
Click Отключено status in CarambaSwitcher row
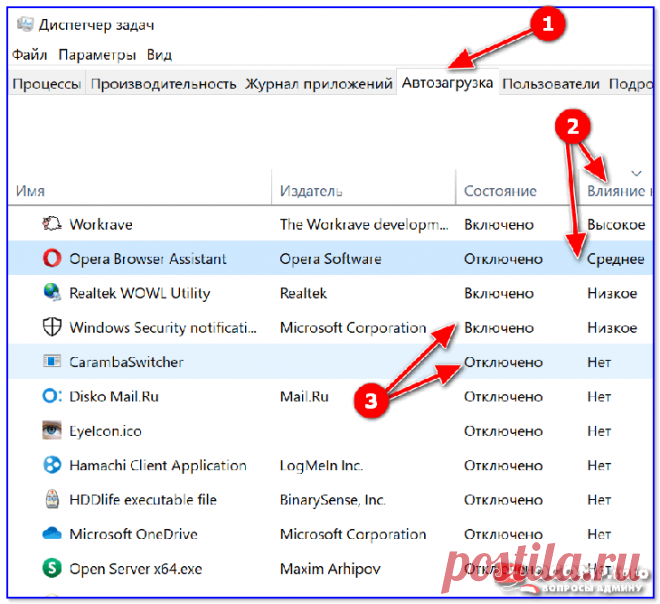tap(503, 362)
